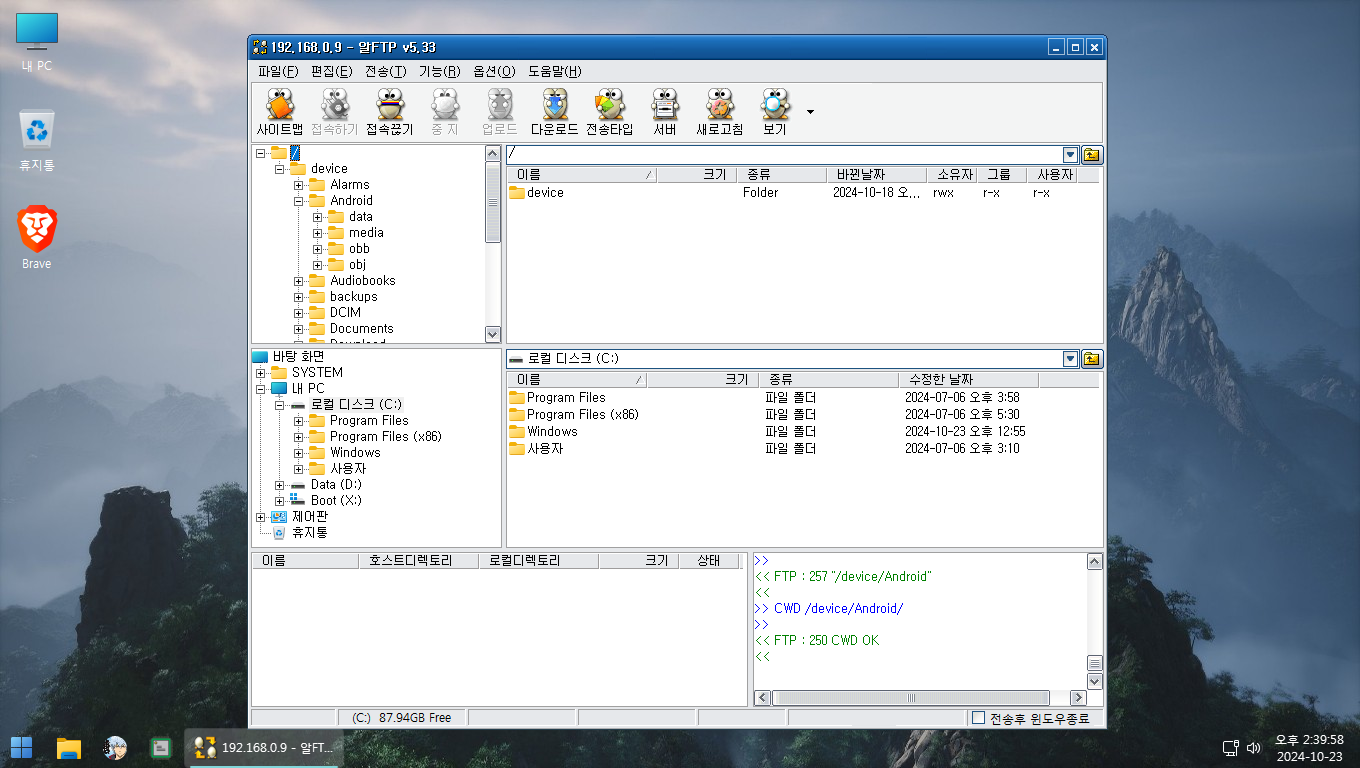Image resolution: width=1360 pixels, height=768 pixels.
Task: Open toolbar overflow arrow next to 보기
Action: pos(810,112)
